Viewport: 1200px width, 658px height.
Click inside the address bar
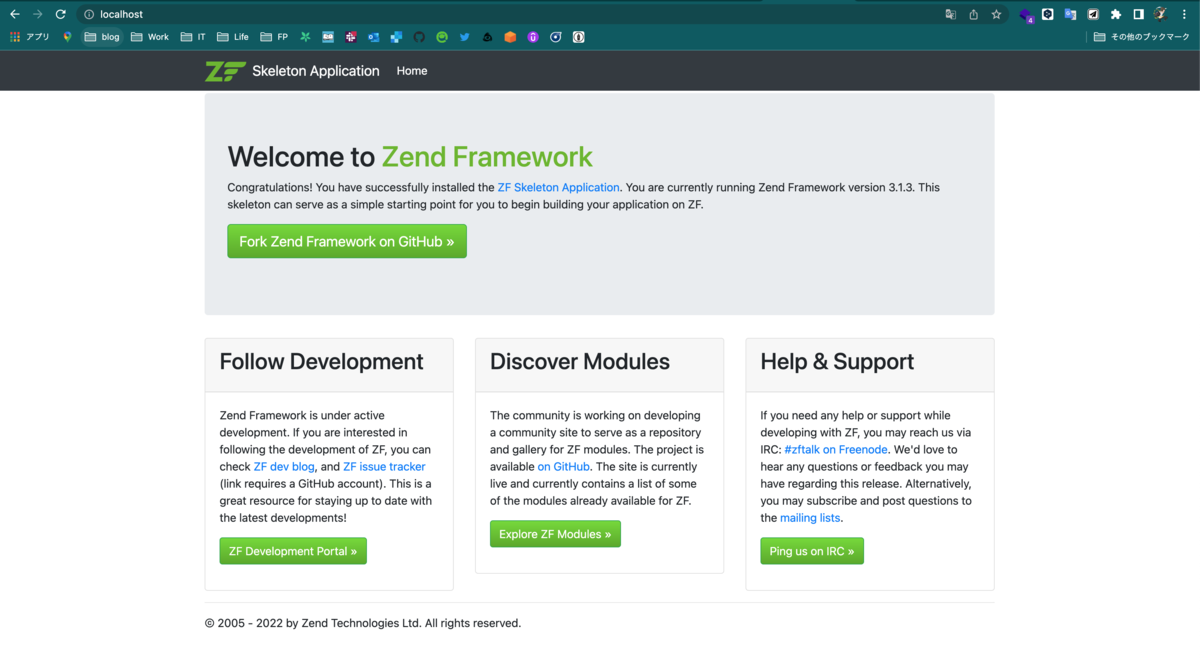[300, 14]
